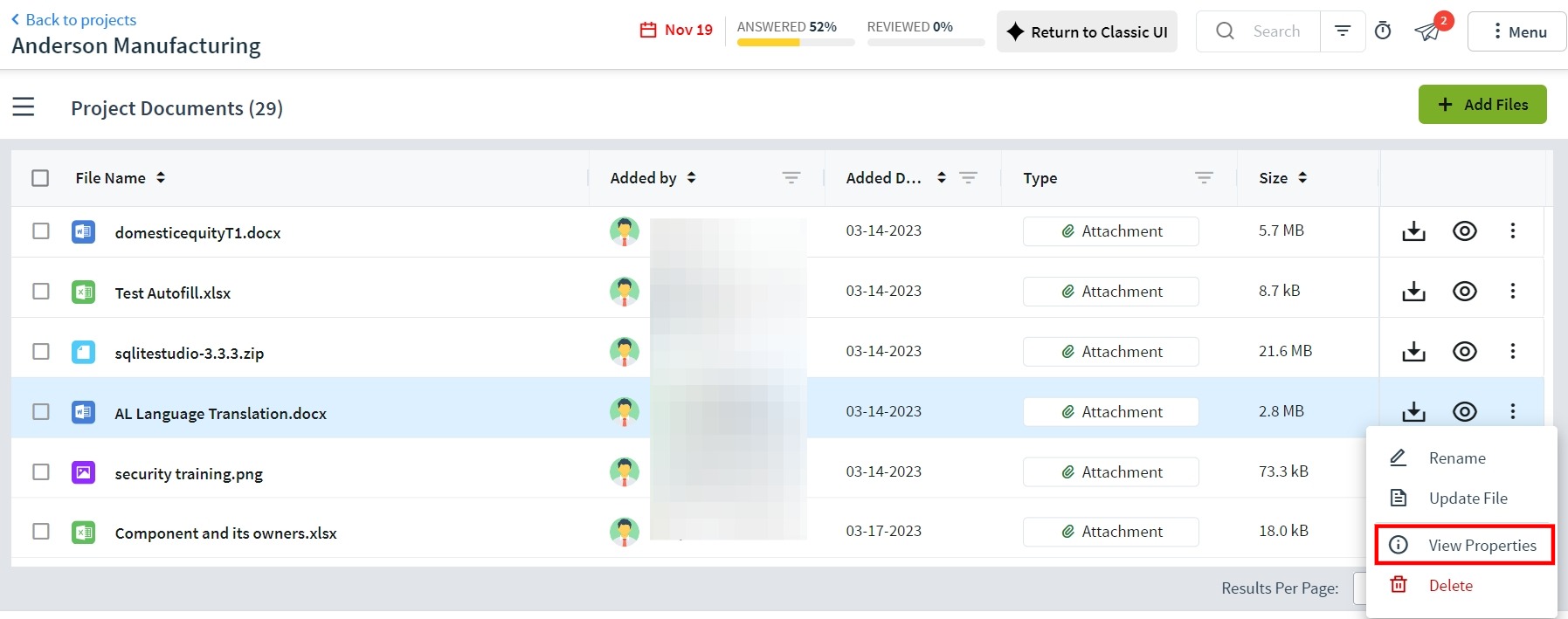Check Component and its owners.xlsx checkbox
The image size is (1568, 619).
40,531
